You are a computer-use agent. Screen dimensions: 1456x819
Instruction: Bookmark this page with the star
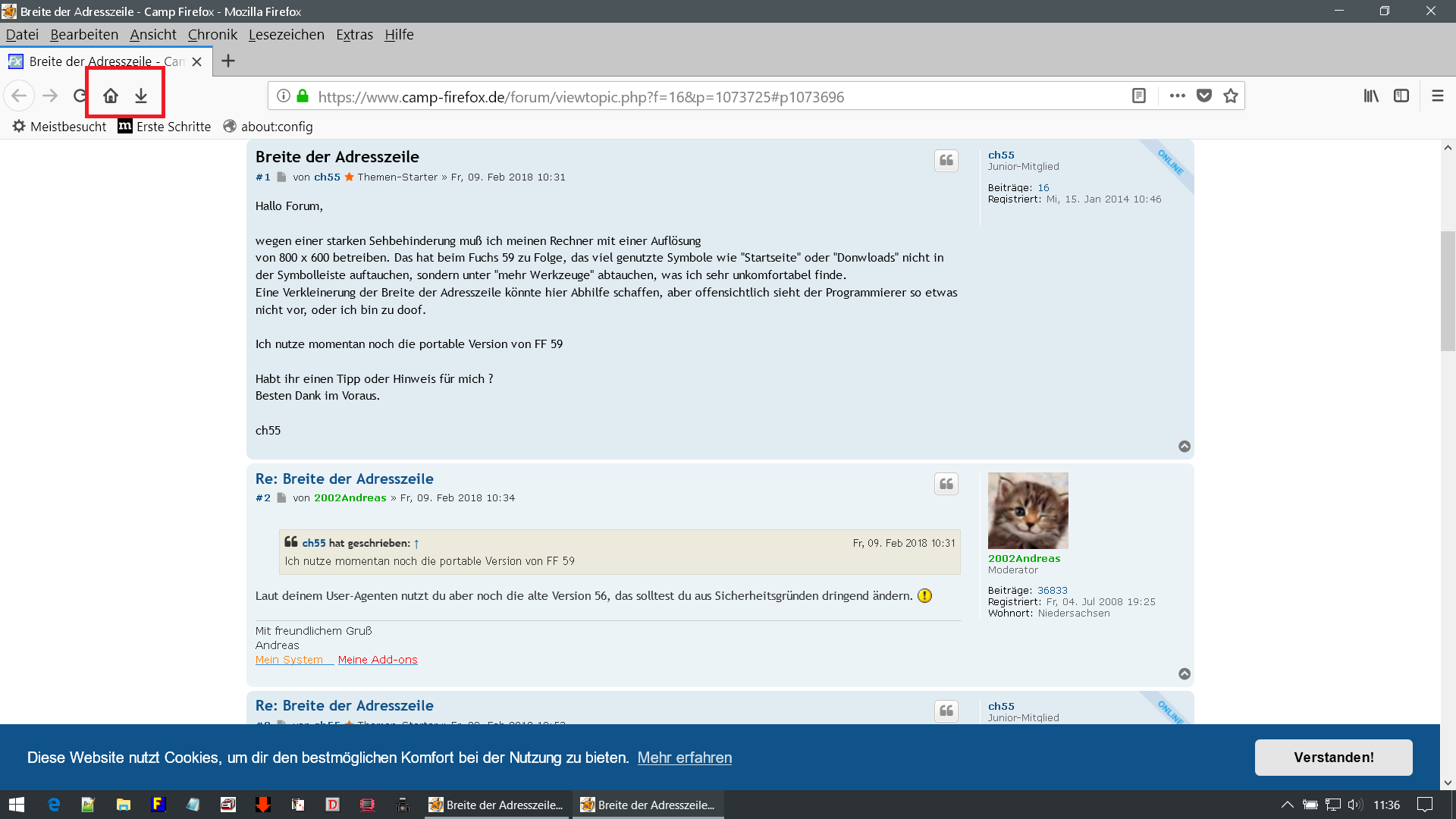click(x=1231, y=96)
